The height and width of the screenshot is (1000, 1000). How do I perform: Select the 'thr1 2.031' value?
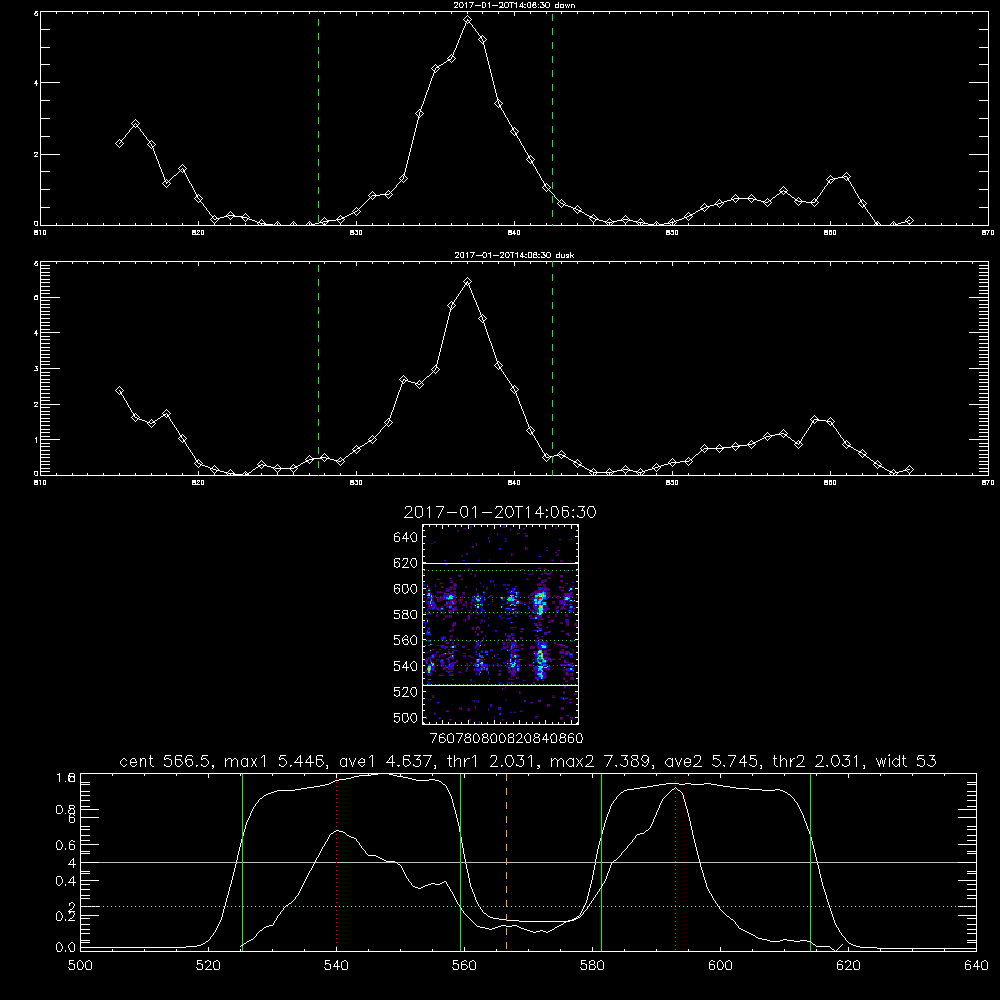494,761
